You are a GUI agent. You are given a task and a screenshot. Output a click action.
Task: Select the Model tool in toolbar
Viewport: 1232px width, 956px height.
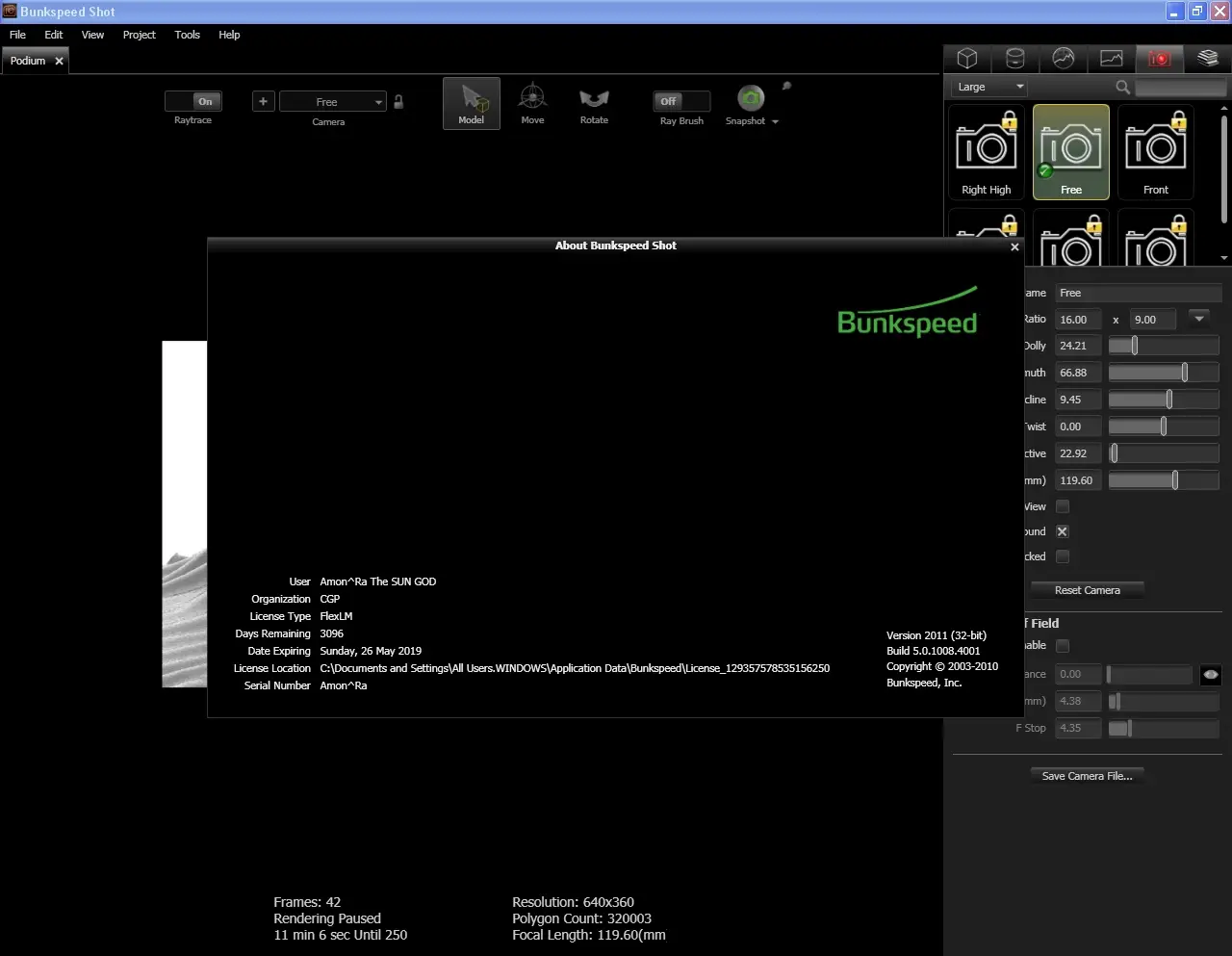pos(472,103)
